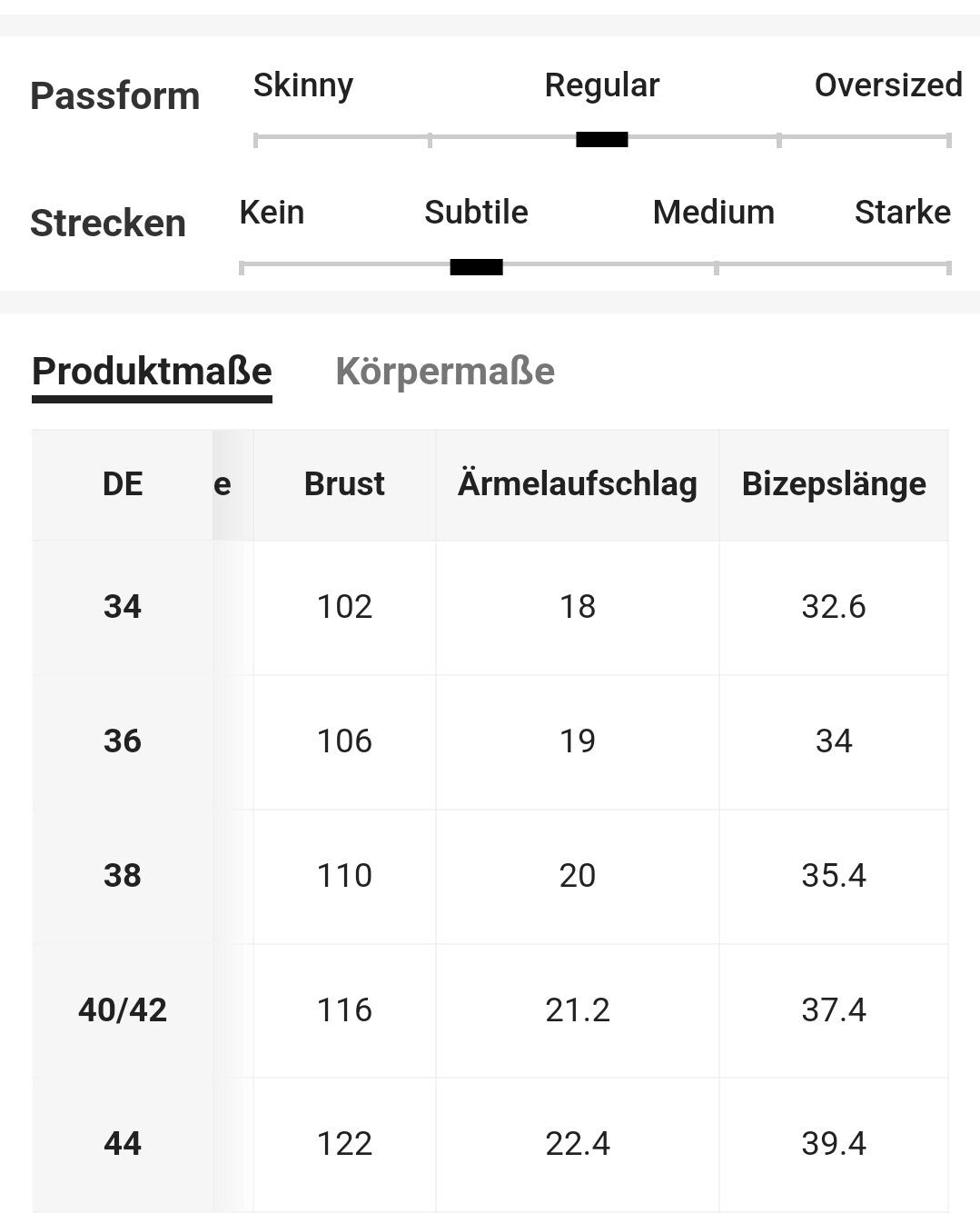Click the black Passform slider marker
Viewport: 980px width, 1223px height.
[601, 139]
